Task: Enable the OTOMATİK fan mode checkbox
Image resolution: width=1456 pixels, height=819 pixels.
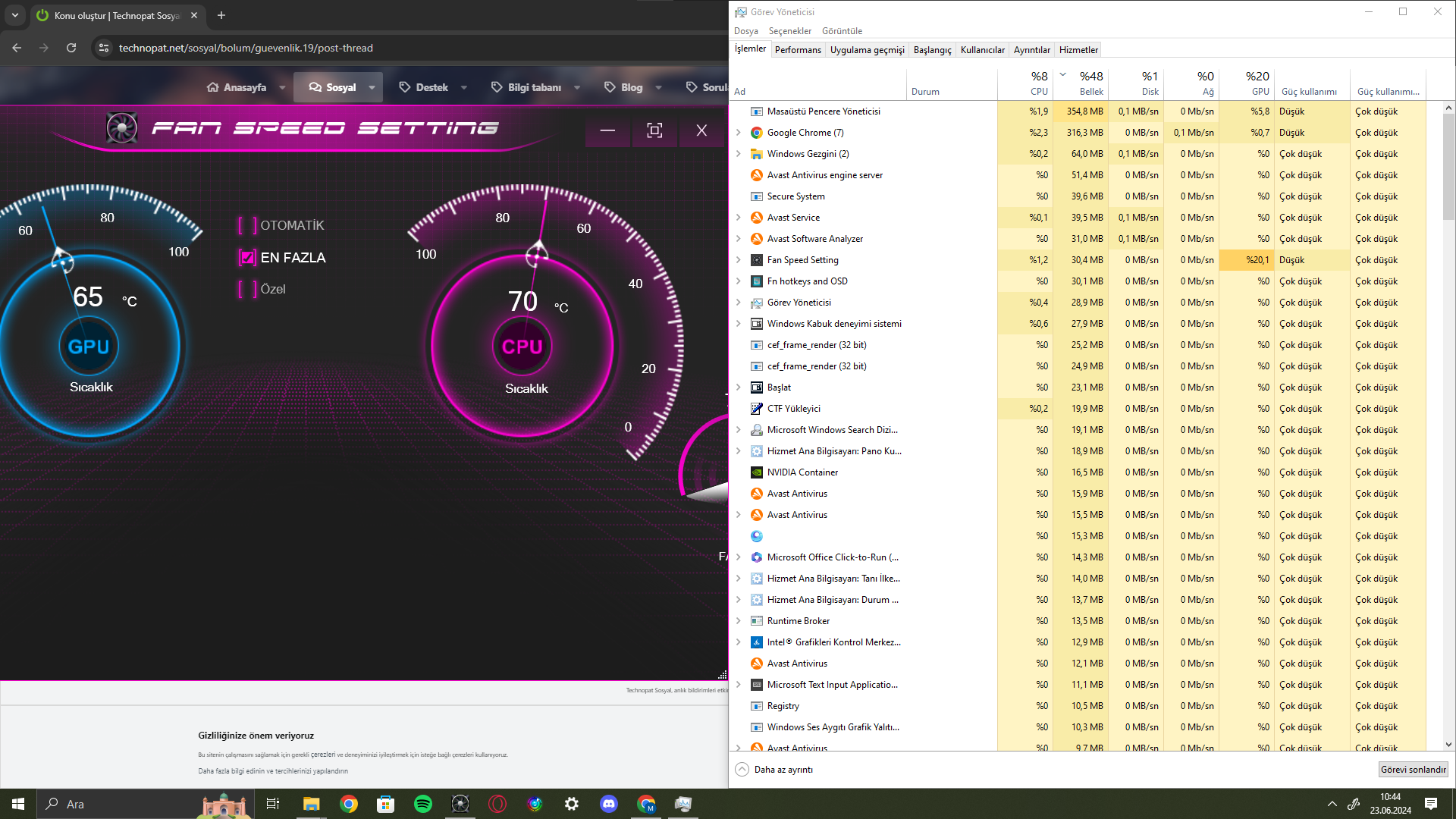Action: pyautogui.click(x=247, y=225)
